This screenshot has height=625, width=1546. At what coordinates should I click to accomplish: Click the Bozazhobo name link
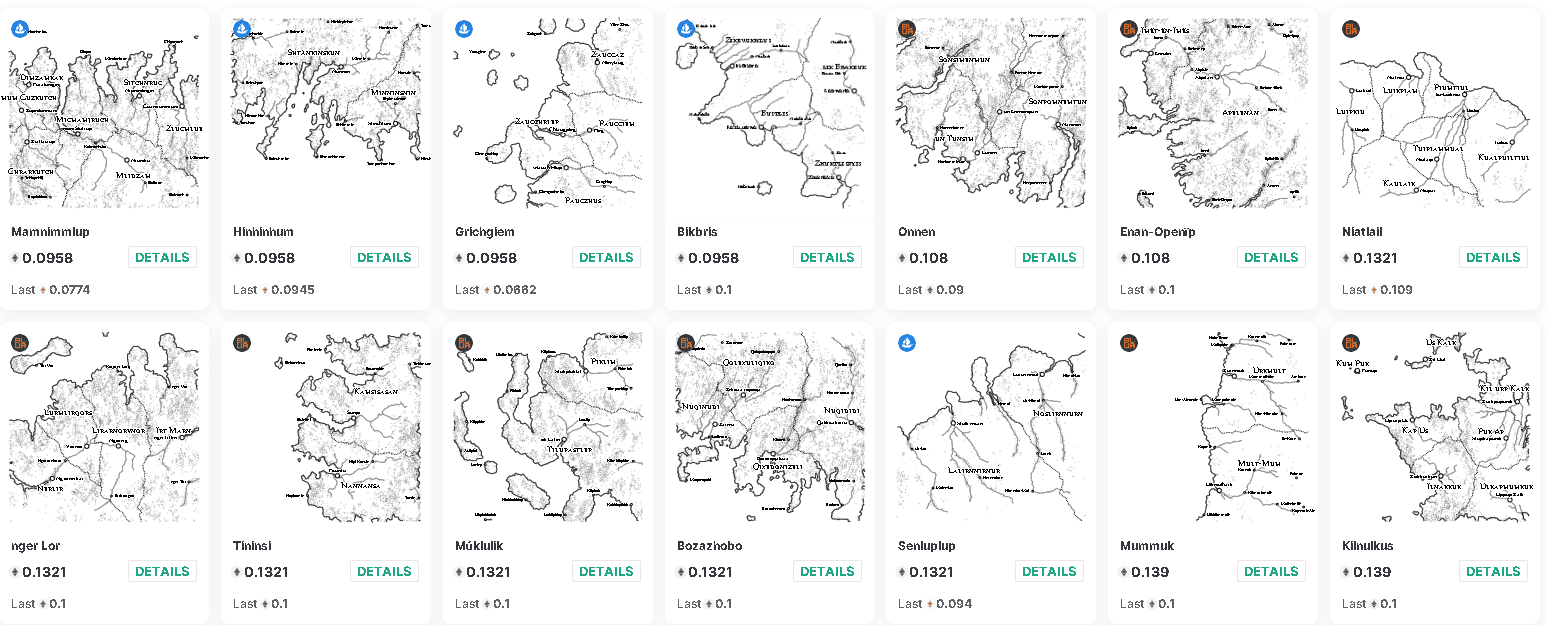click(710, 546)
